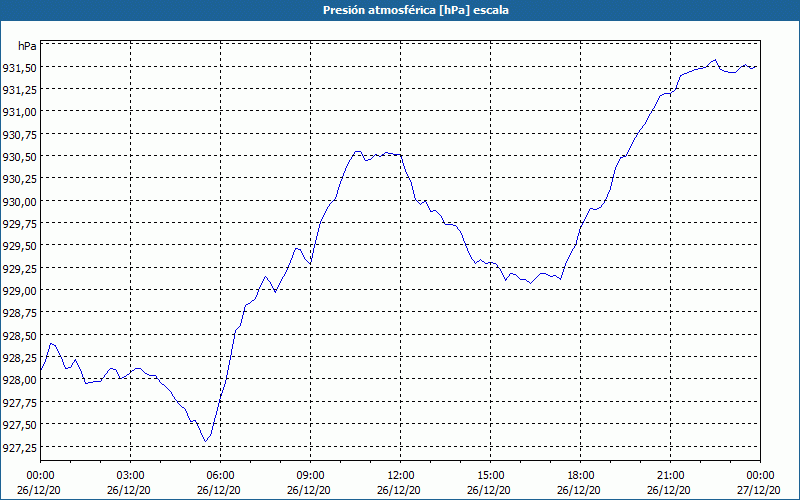Click the 03:00 time label

(x=131, y=476)
